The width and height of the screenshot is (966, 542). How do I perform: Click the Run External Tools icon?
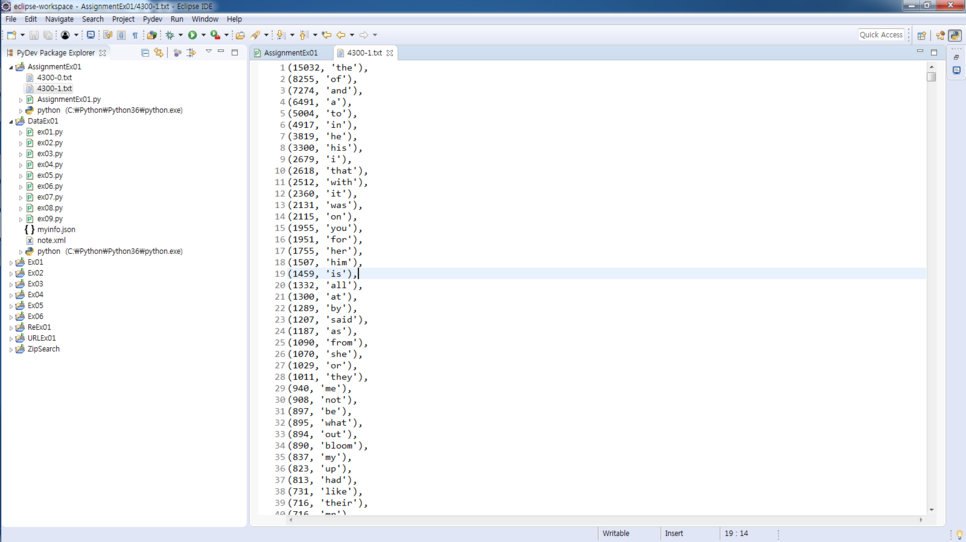pyautogui.click(x=215, y=35)
